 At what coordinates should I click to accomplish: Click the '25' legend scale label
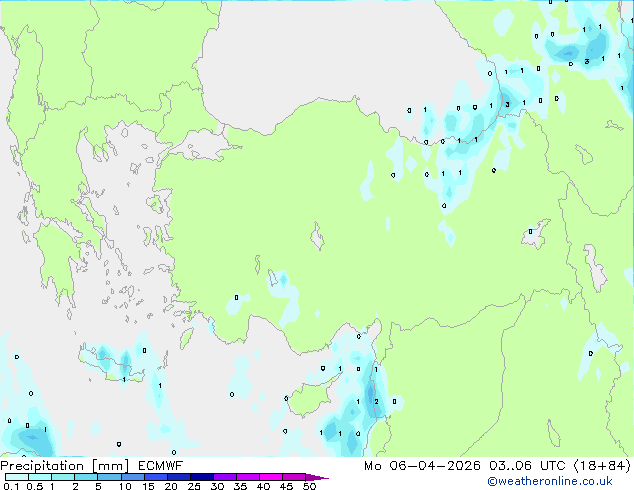click(194, 486)
